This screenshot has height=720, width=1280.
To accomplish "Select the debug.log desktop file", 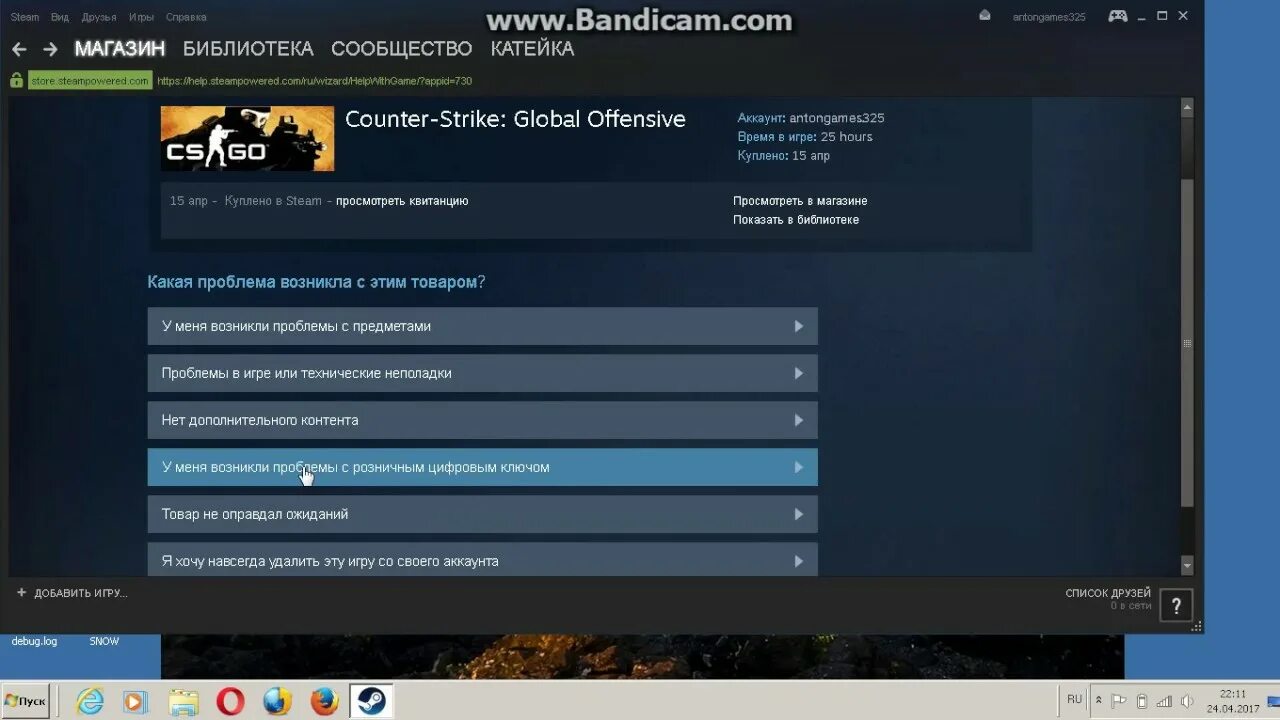I will [34, 641].
